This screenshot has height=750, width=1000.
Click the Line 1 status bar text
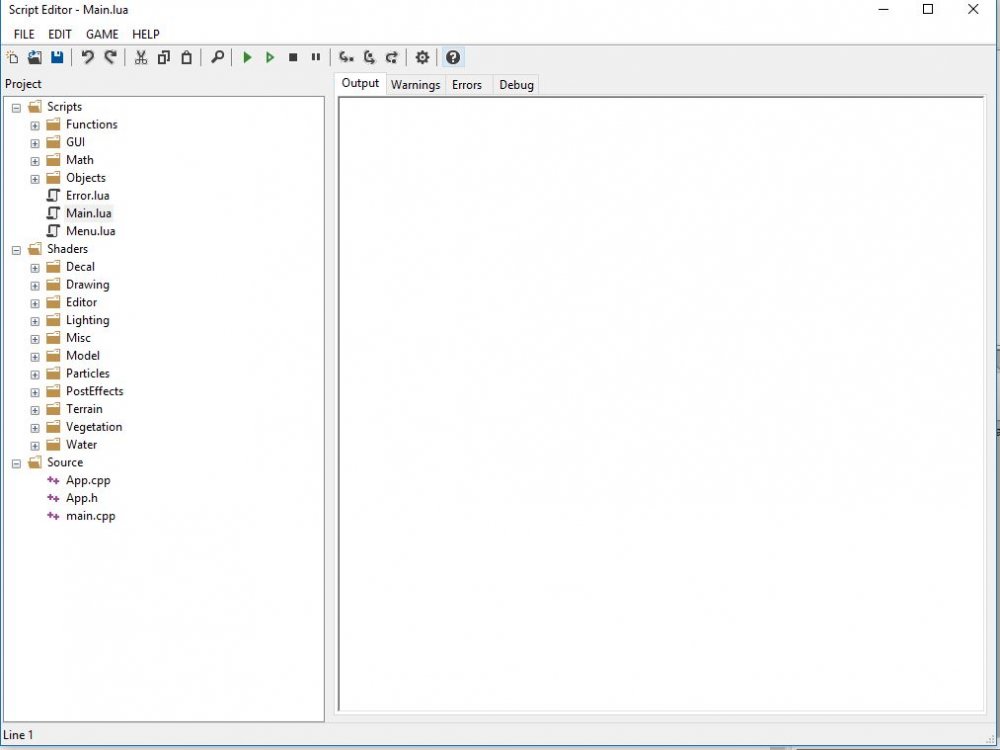(x=18, y=735)
